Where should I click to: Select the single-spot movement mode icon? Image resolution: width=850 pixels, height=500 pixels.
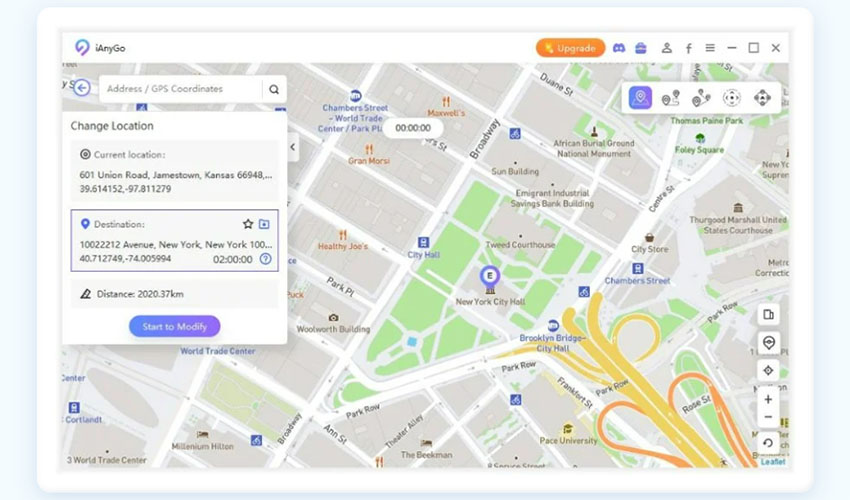click(671, 98)
